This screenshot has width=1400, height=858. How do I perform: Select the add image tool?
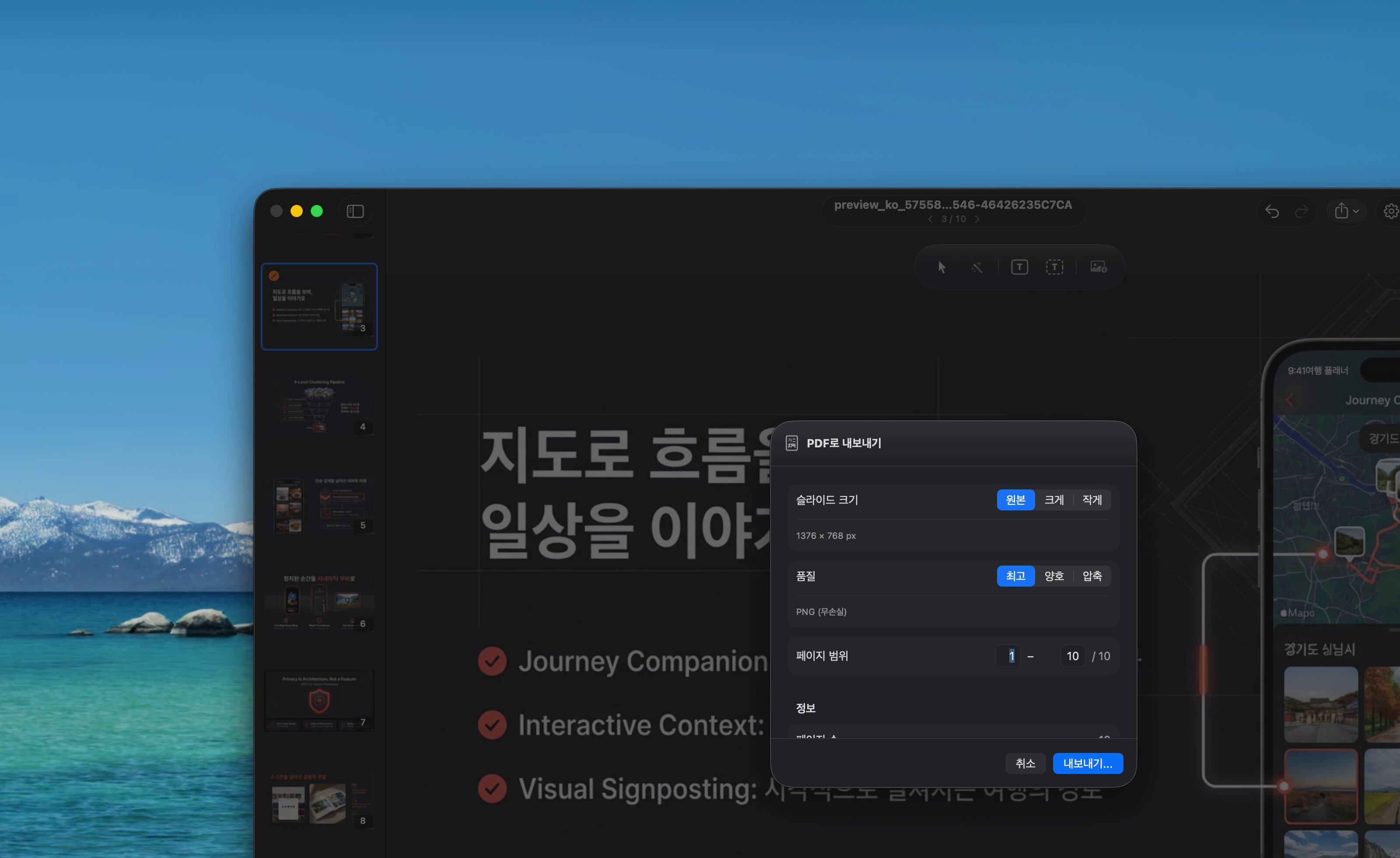pyautogui.click(x=1098, y=267)
